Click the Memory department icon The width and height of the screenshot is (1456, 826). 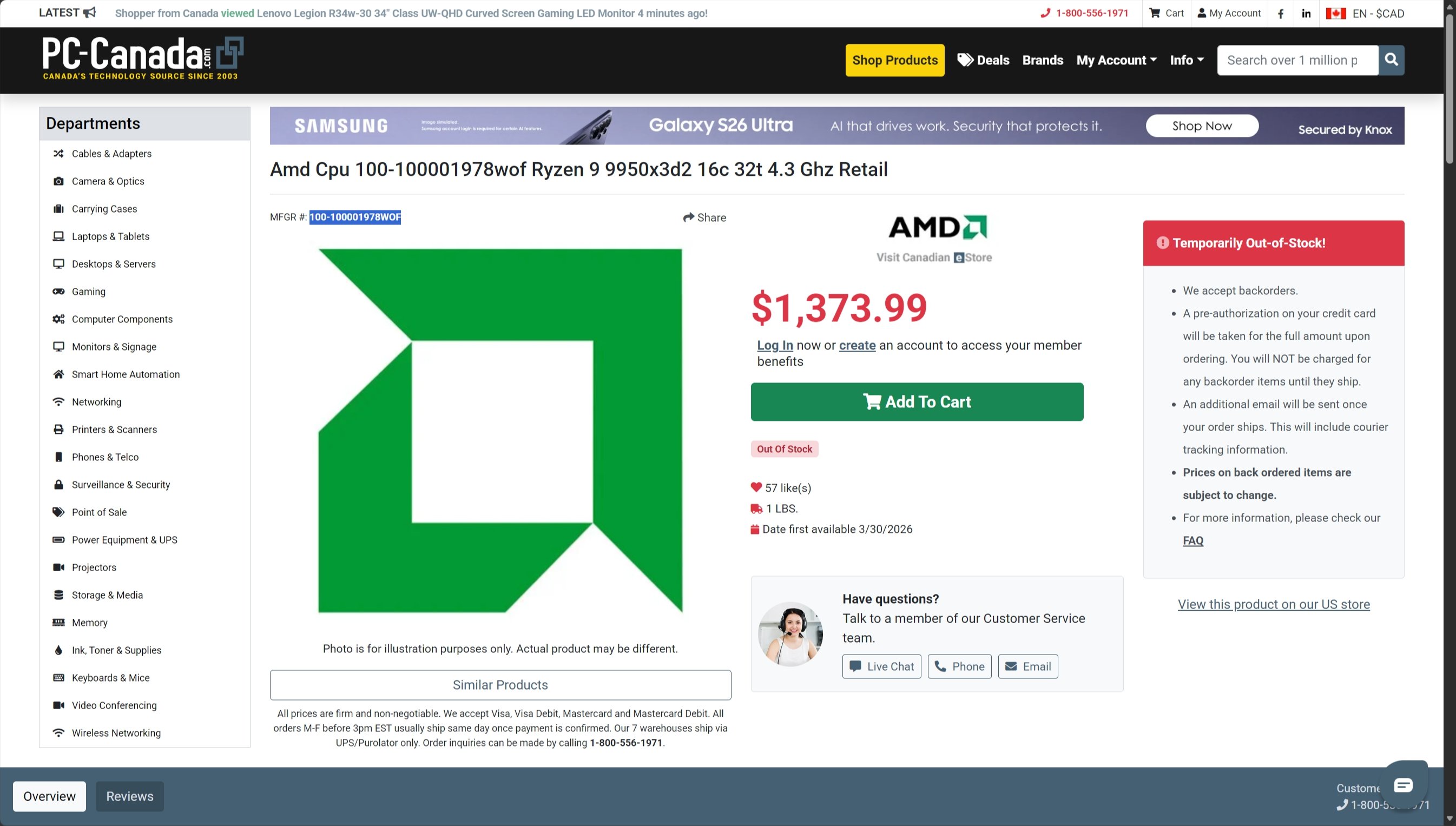[59, 622]
